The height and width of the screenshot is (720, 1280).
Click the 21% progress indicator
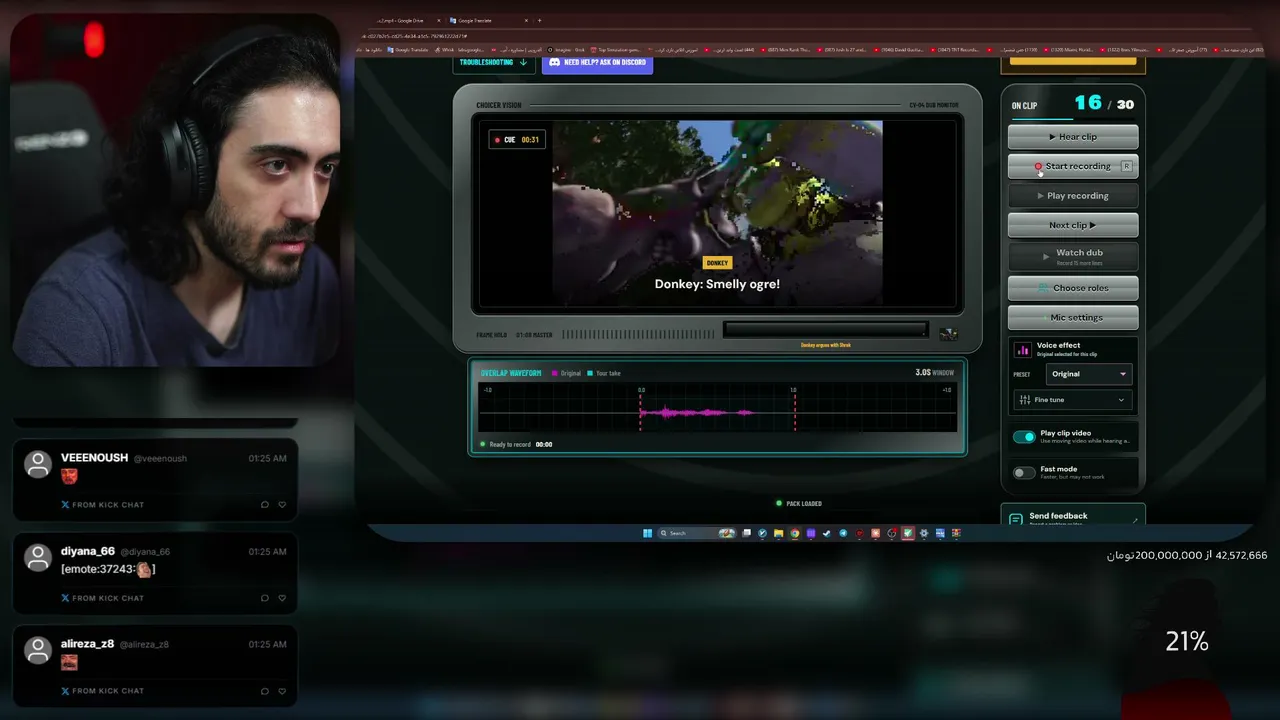coord(1187,642)
